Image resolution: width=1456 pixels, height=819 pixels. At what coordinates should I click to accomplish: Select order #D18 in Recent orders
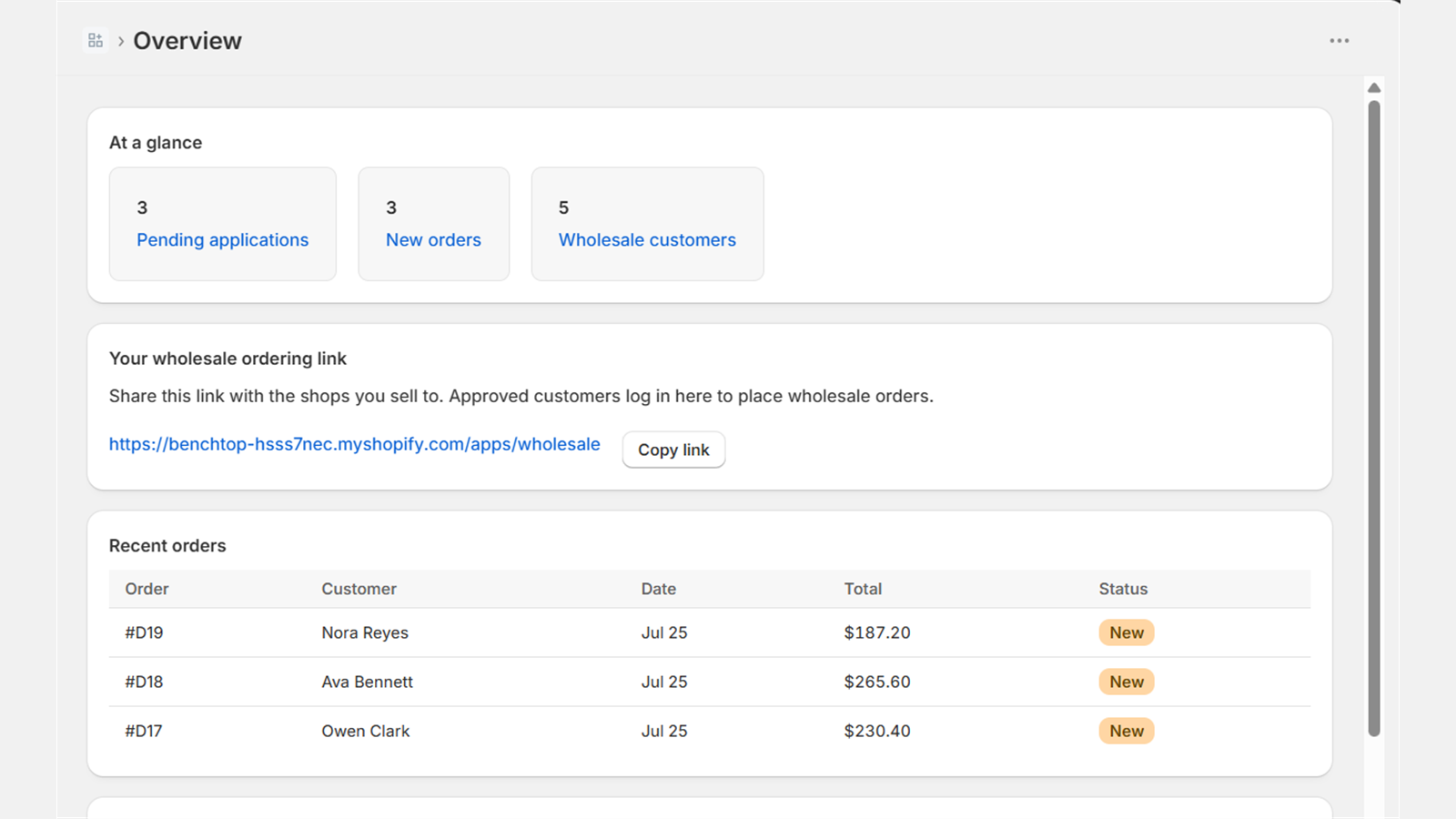pyautogui.click(x=144, y=682)
